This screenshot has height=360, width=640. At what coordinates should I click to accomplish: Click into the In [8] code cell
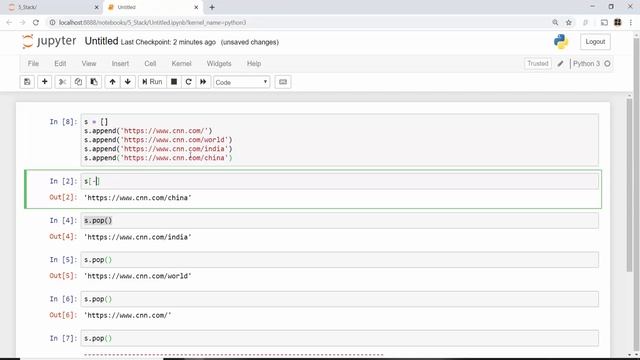pos(340,140)
